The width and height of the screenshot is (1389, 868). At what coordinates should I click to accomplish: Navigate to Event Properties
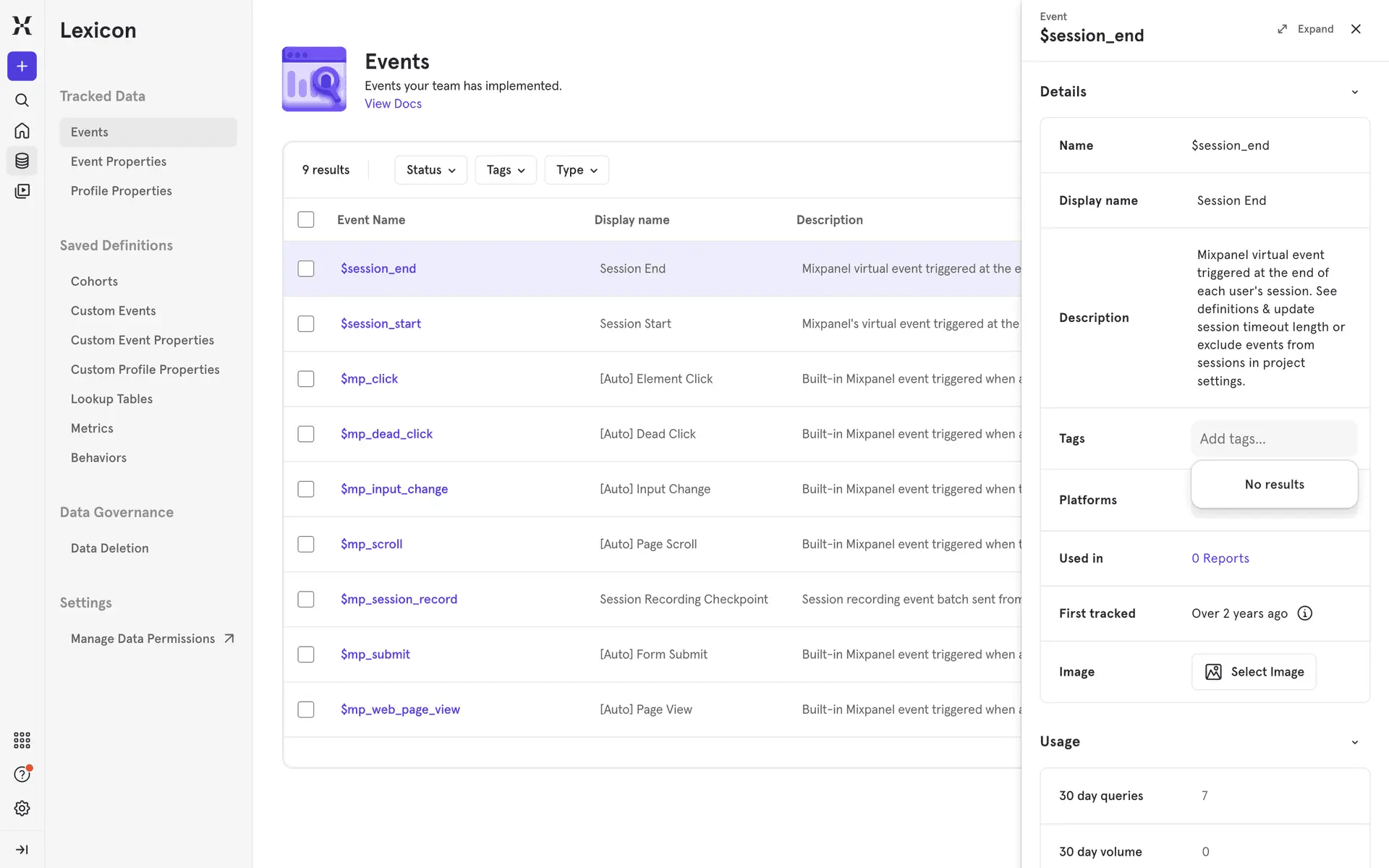[x=119, y=161]
